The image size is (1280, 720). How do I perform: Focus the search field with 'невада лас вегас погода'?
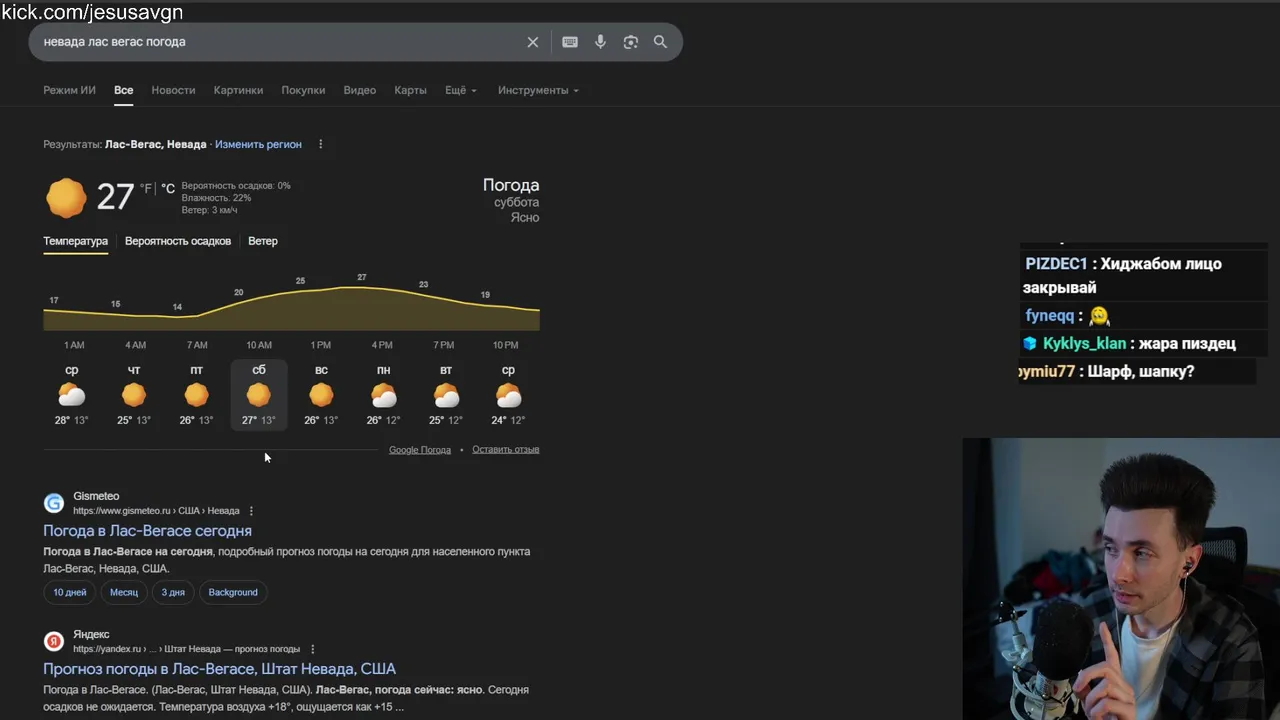280,42
